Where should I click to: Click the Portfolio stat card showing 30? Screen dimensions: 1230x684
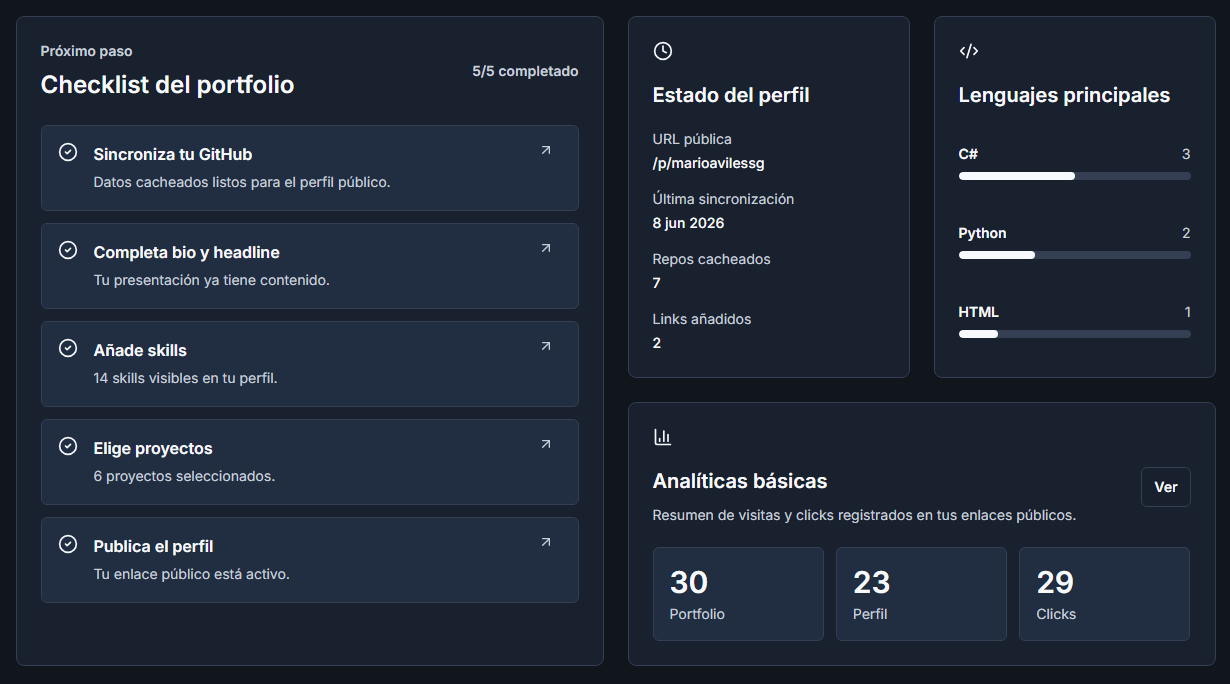pyautogui.click(x=738, y=594)
